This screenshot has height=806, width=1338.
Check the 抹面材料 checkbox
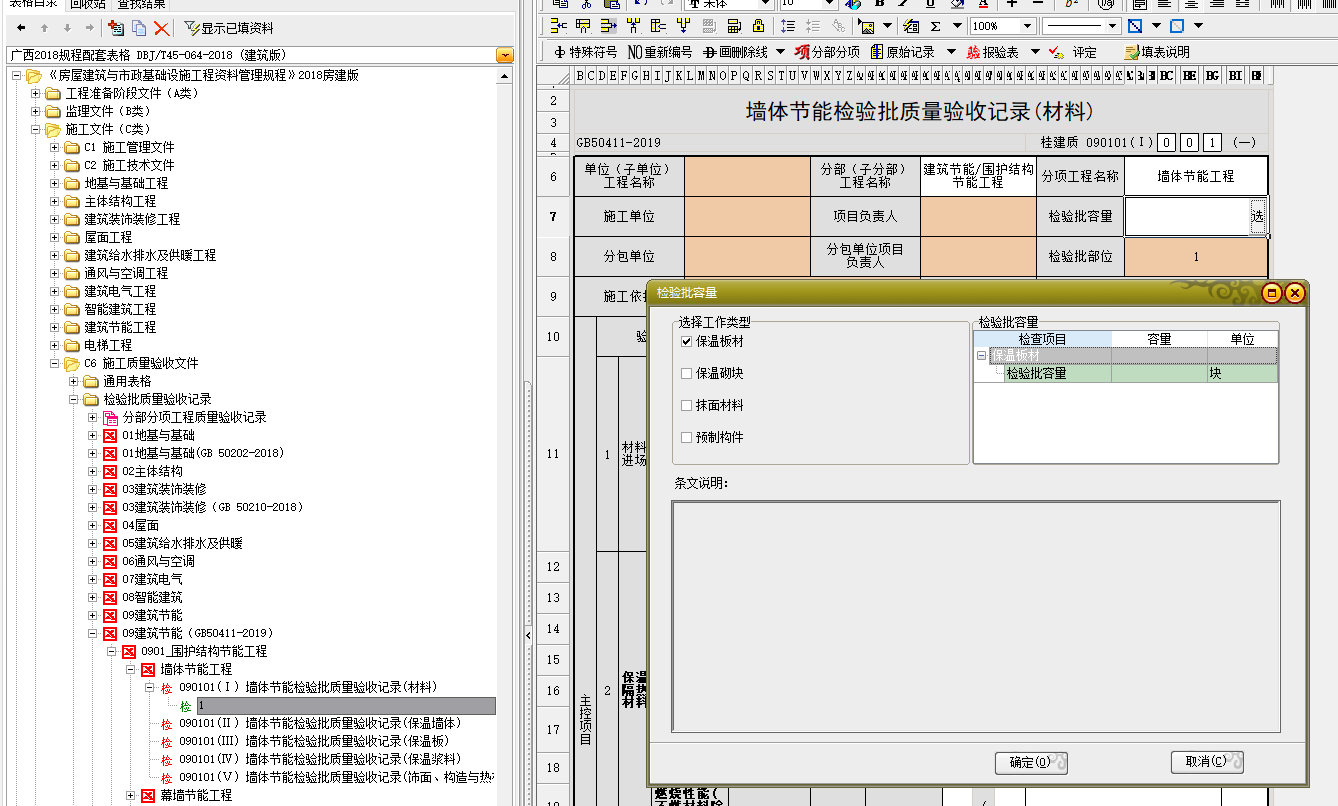pos(686,405)
